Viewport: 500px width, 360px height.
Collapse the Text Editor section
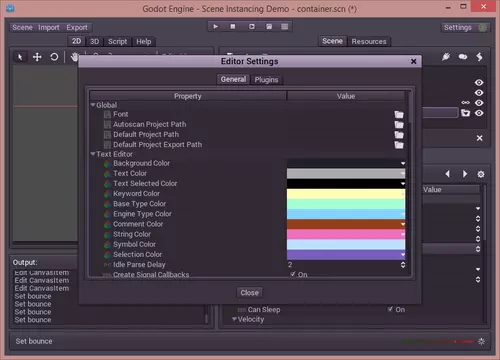click(x=93, y=154)
